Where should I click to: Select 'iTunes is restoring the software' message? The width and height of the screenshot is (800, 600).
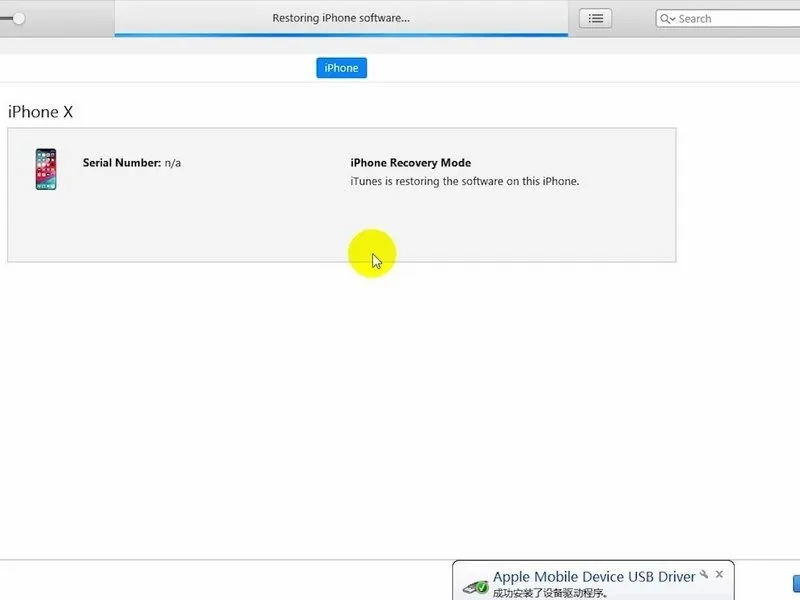(x=465, y=181)
